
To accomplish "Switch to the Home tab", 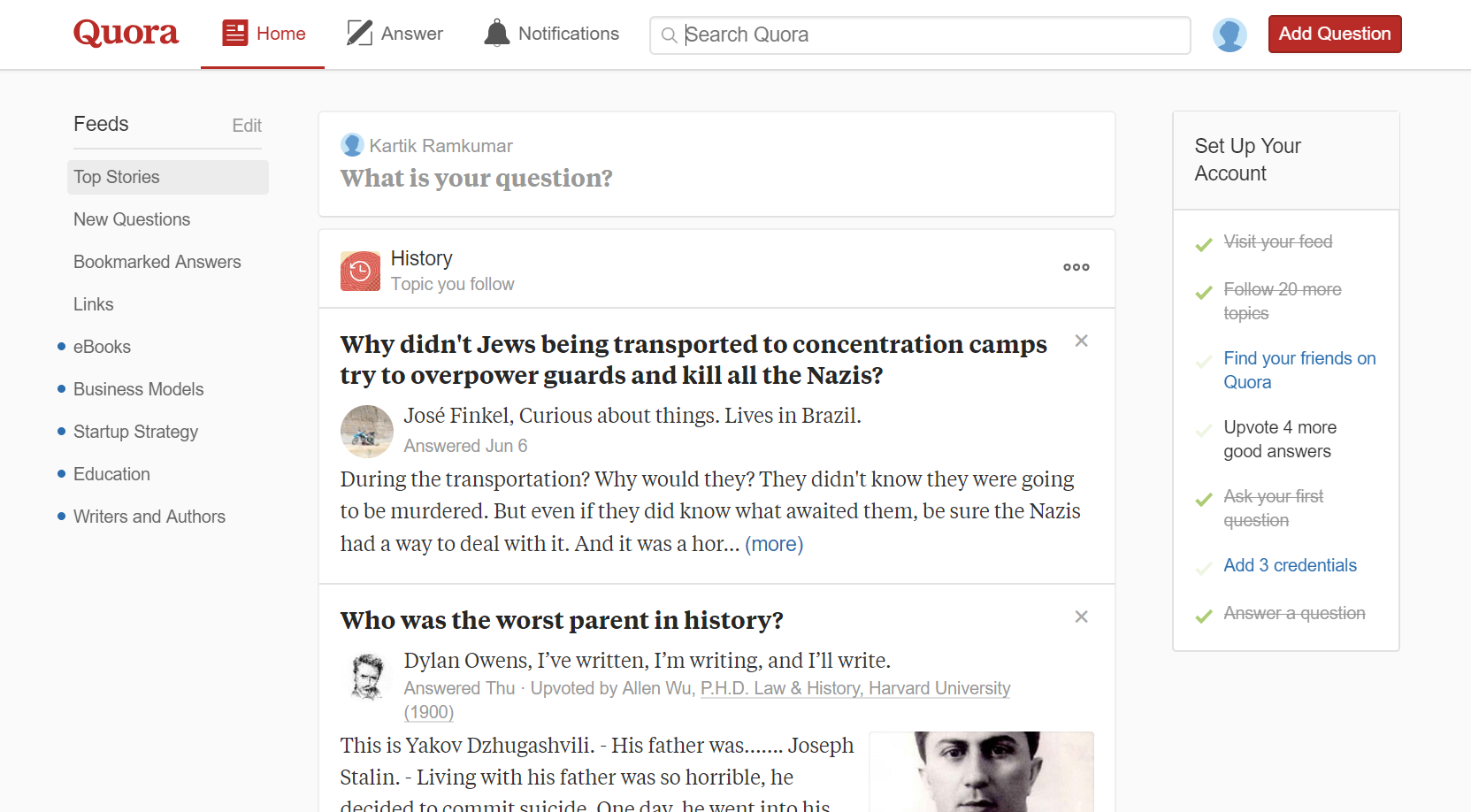I will click(x=263, y=33).
